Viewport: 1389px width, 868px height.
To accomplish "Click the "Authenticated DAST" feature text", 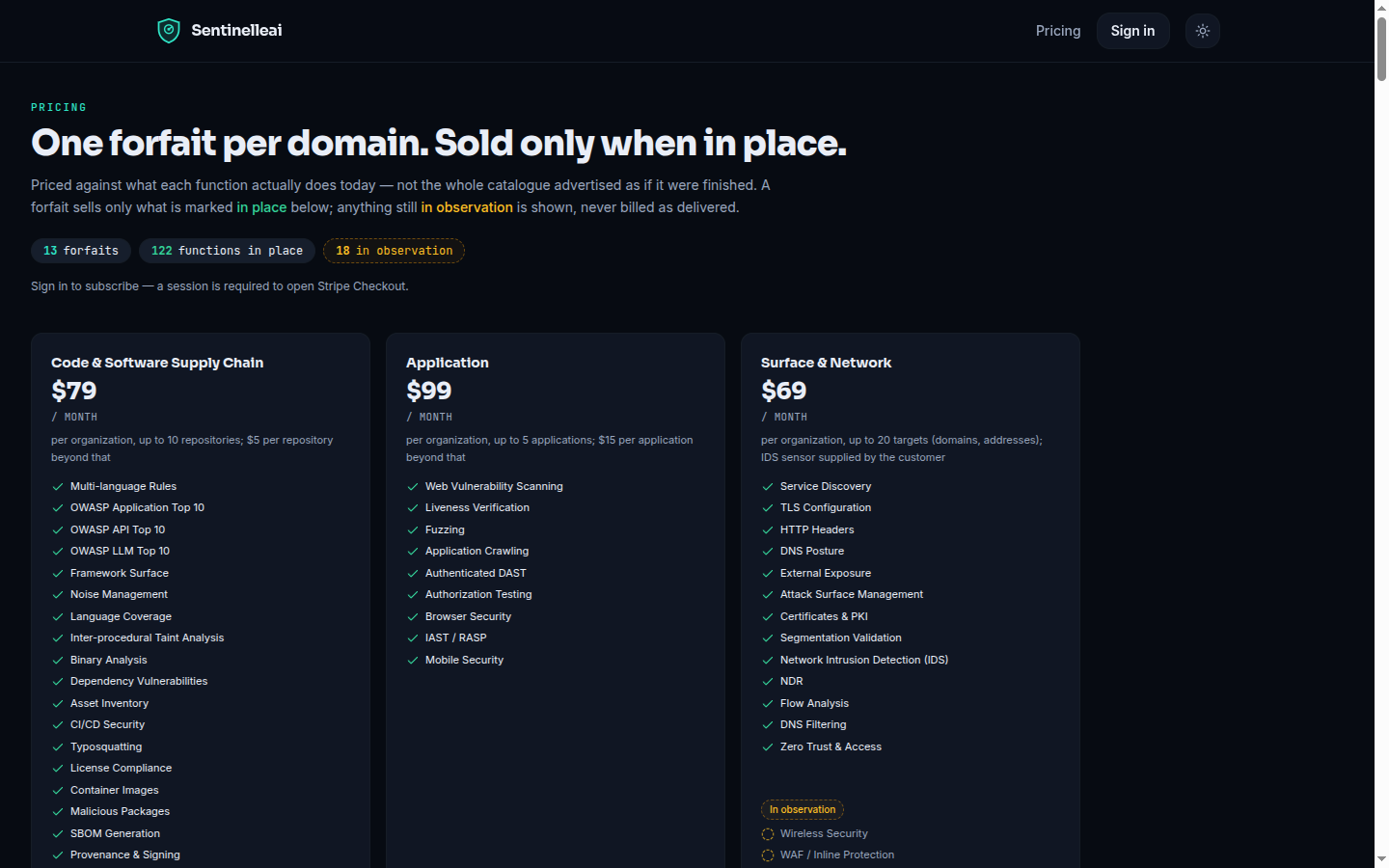I will pyautogui.click(x=476, y=573).
